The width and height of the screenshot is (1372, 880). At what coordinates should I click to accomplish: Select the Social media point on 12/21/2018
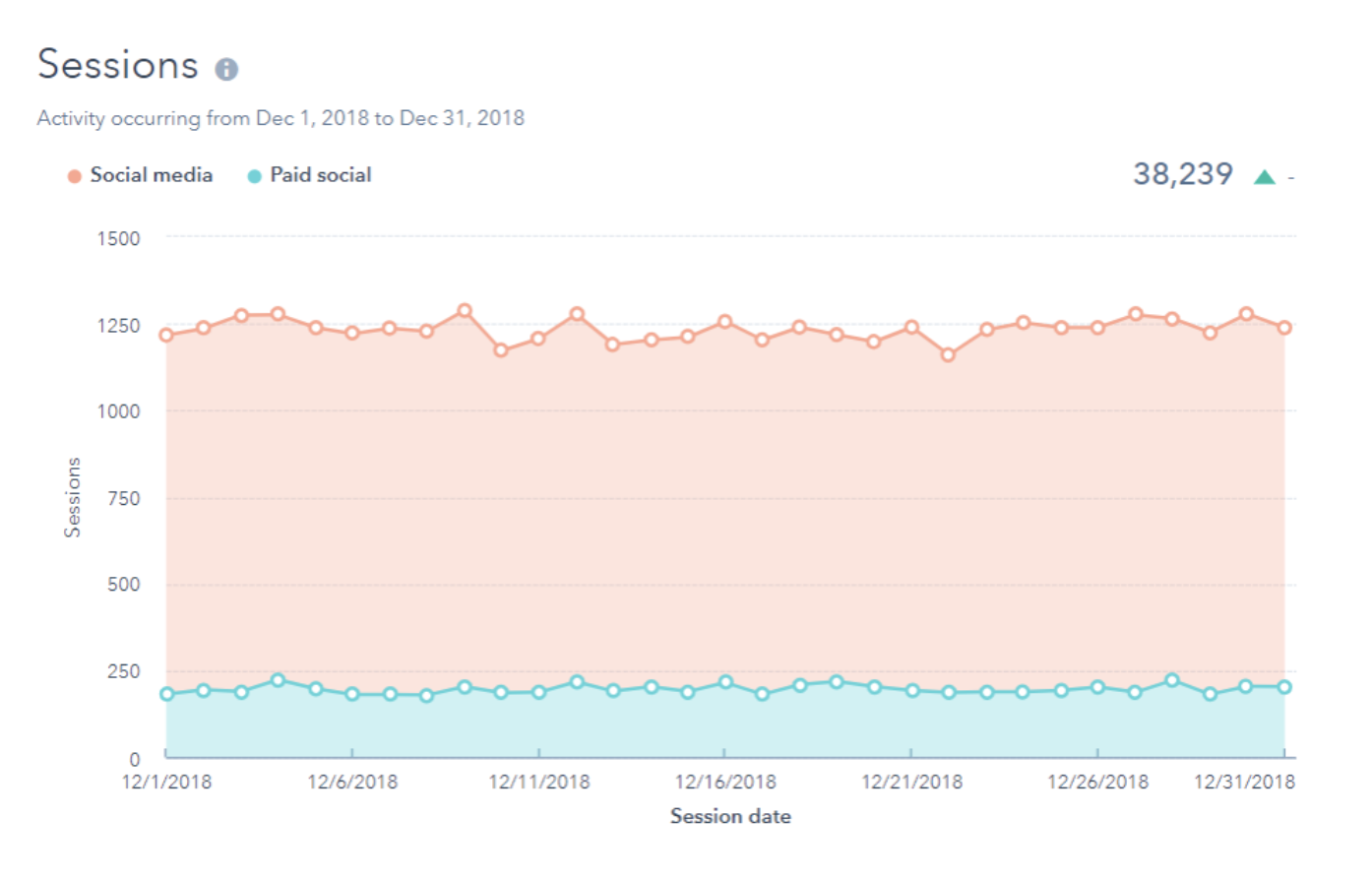tap(911, 327)
